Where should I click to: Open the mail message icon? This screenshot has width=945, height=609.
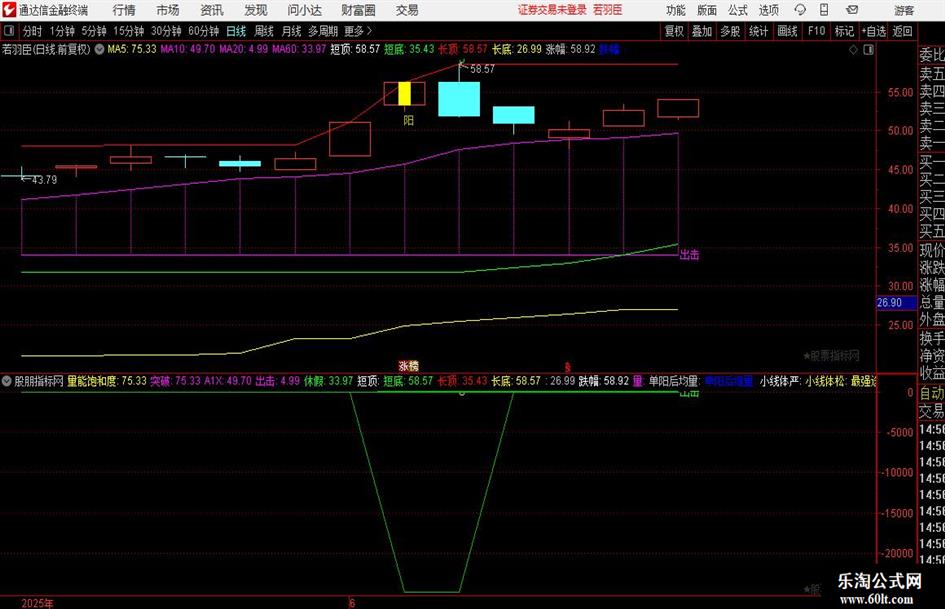(x=852, y=10)
